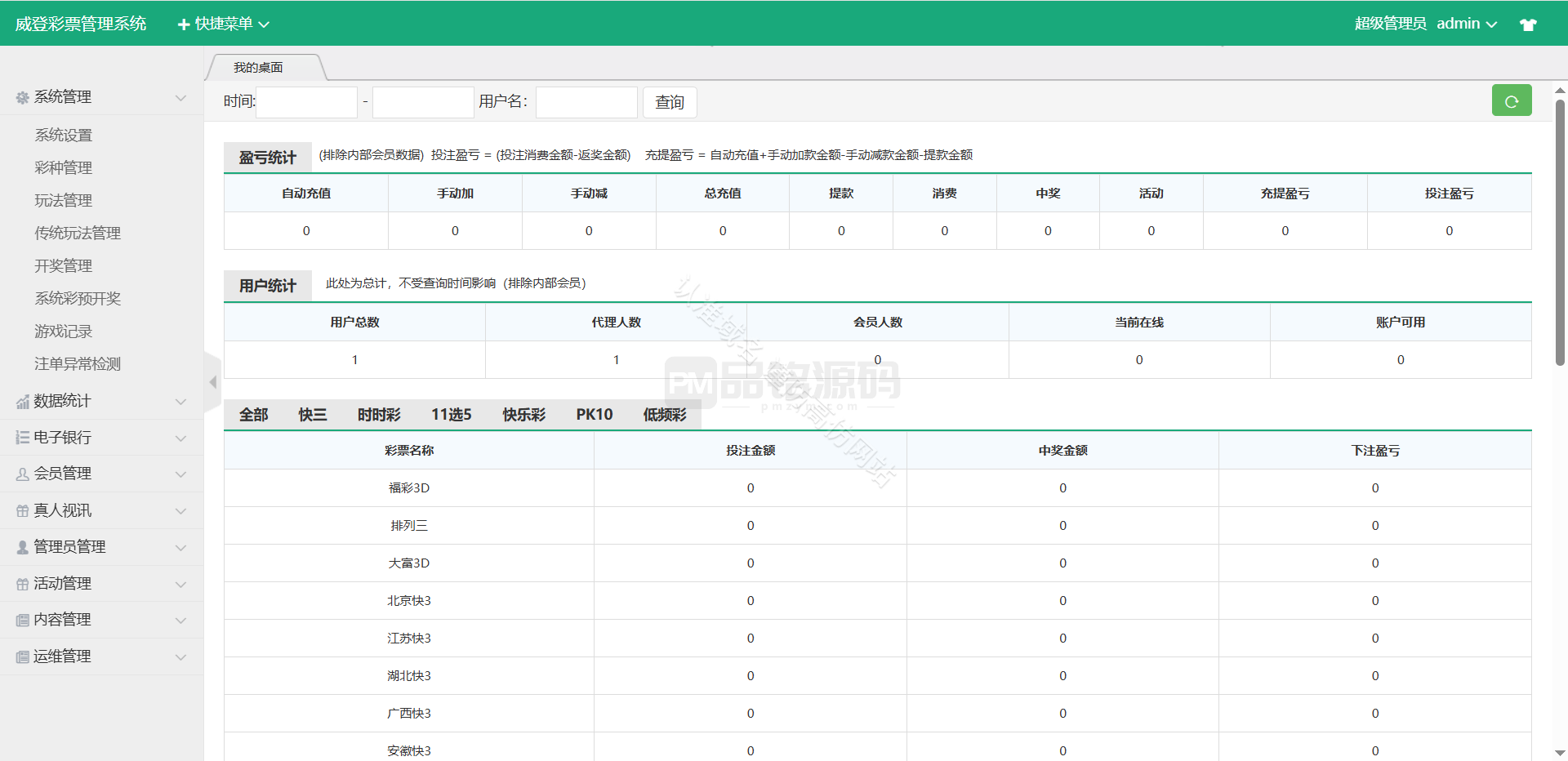Click the start time input field

pos(307,102)
